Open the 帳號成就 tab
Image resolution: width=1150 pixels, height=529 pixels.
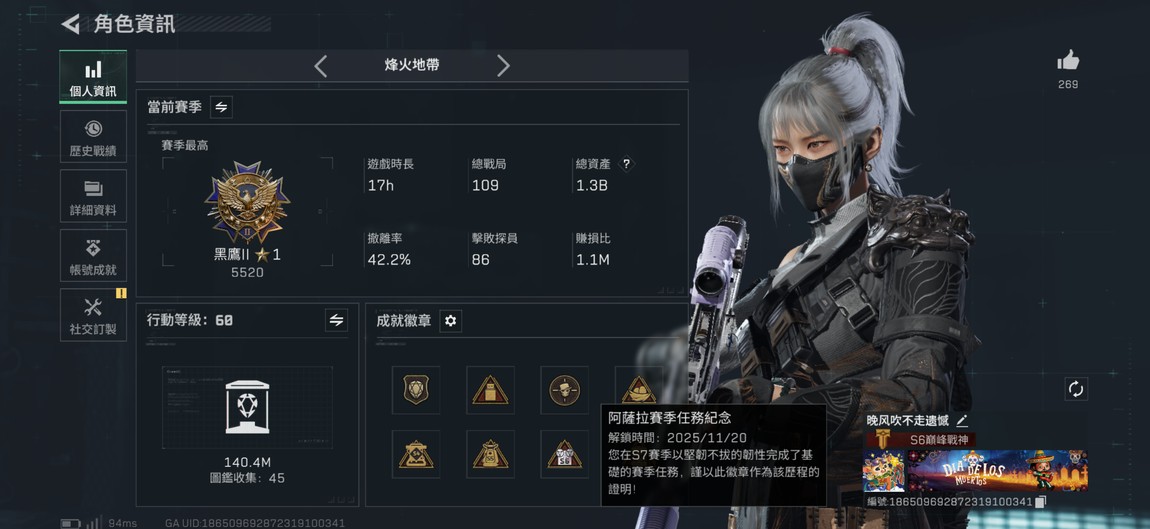point(93,255)
